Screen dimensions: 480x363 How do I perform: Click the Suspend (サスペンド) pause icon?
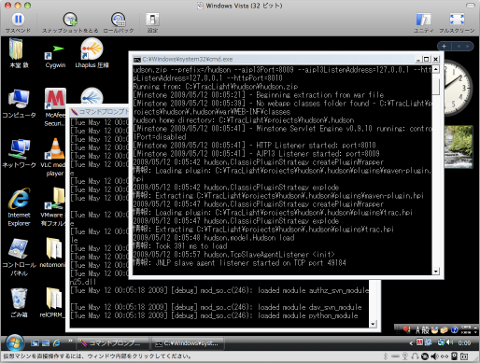[x=18, y=19]
